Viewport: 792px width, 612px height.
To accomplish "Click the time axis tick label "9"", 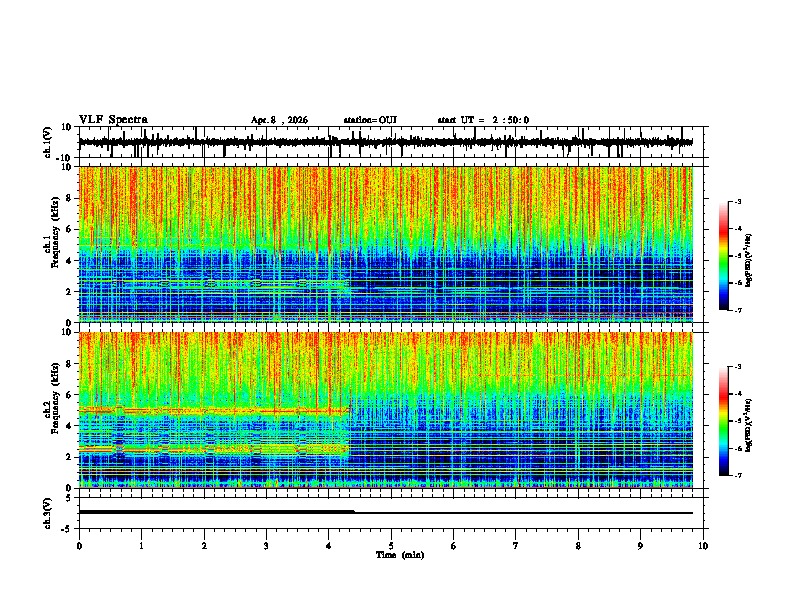I will pyautogui.click(x=640, y=546).
